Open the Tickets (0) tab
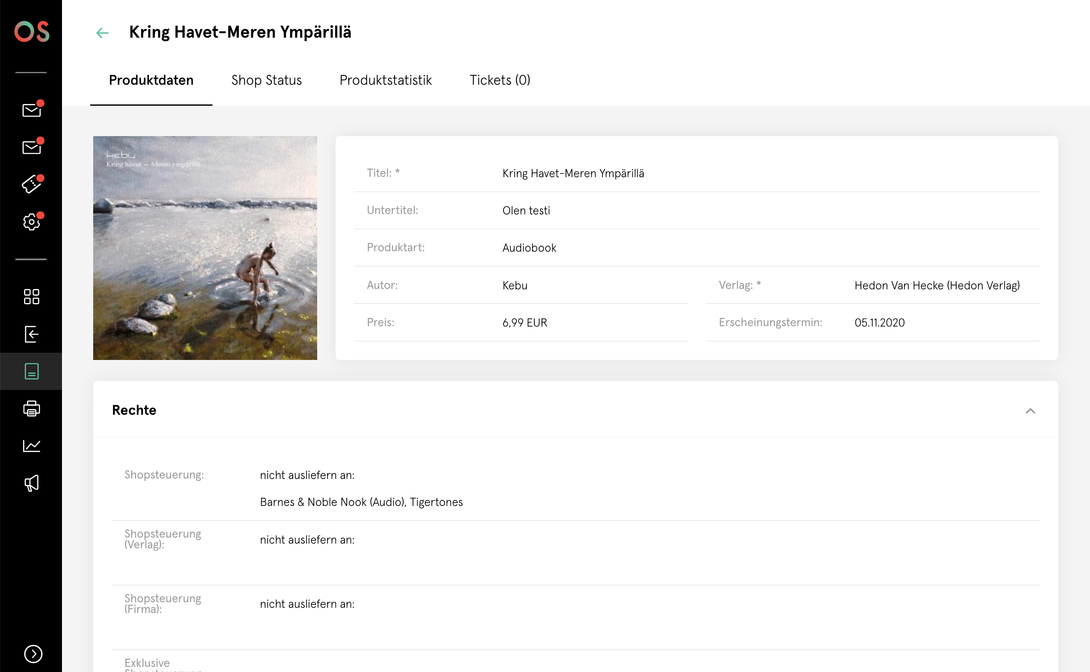This screenshot has width=1090, height=672. tap(500, 80)
